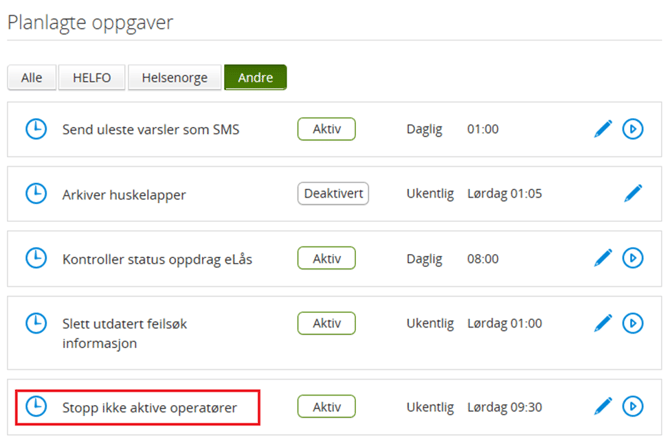Run Slett utdatert feilsøk informasjon task
Image resolution: width=670 pixels, height=438 pixels.
click(x=632, y=323)
